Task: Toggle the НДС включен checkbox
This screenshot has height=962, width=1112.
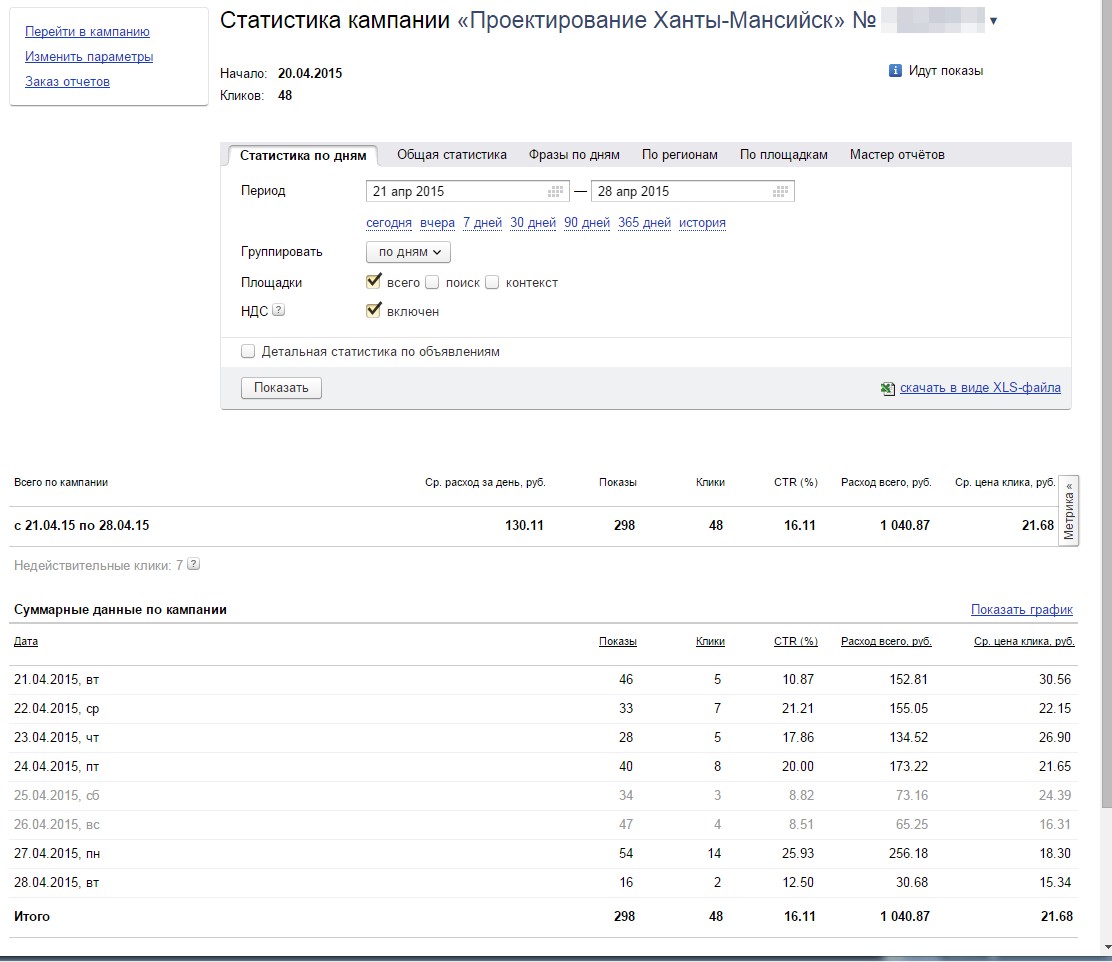Action: pyautogui.click(x=373, y=311)
